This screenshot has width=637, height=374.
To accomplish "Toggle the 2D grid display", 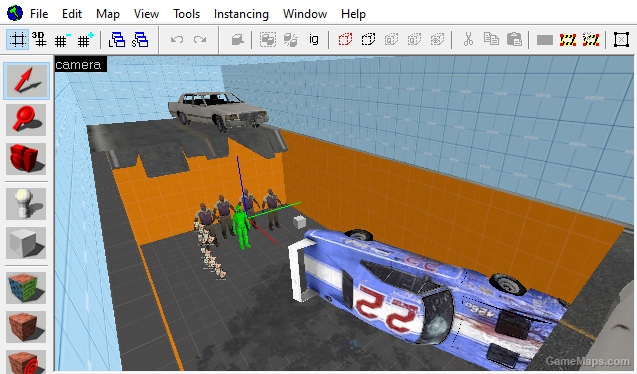I will pyautogui.click(x=17, y=39).
